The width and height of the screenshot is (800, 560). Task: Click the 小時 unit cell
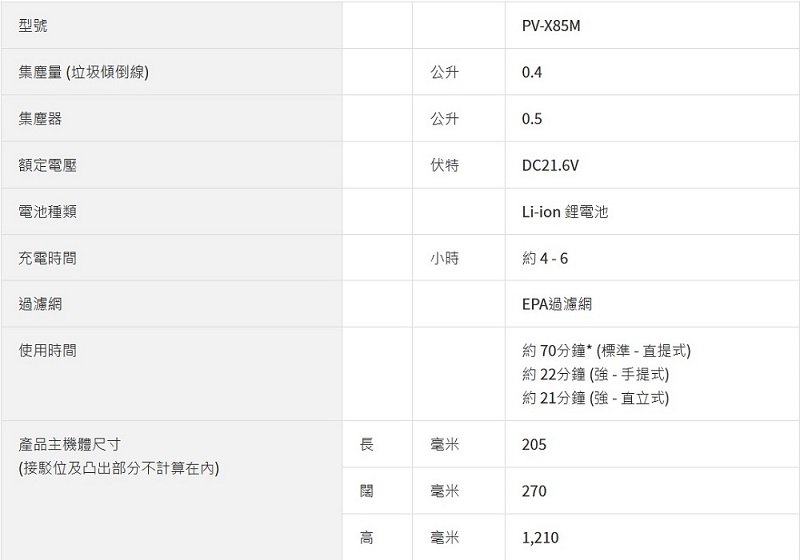click(x=445, y=258)
